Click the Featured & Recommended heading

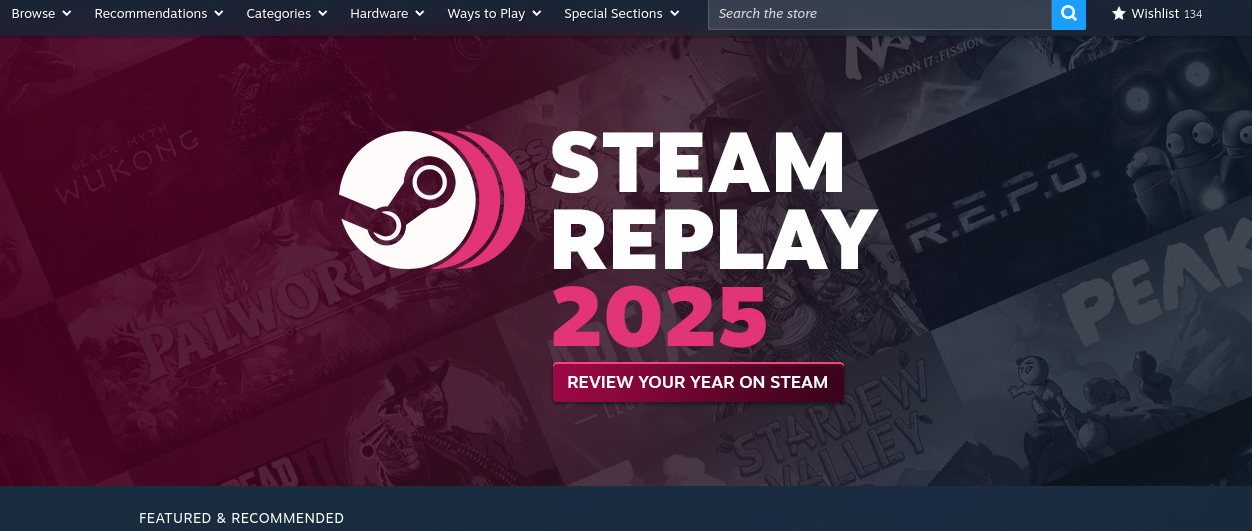point(241,518)
